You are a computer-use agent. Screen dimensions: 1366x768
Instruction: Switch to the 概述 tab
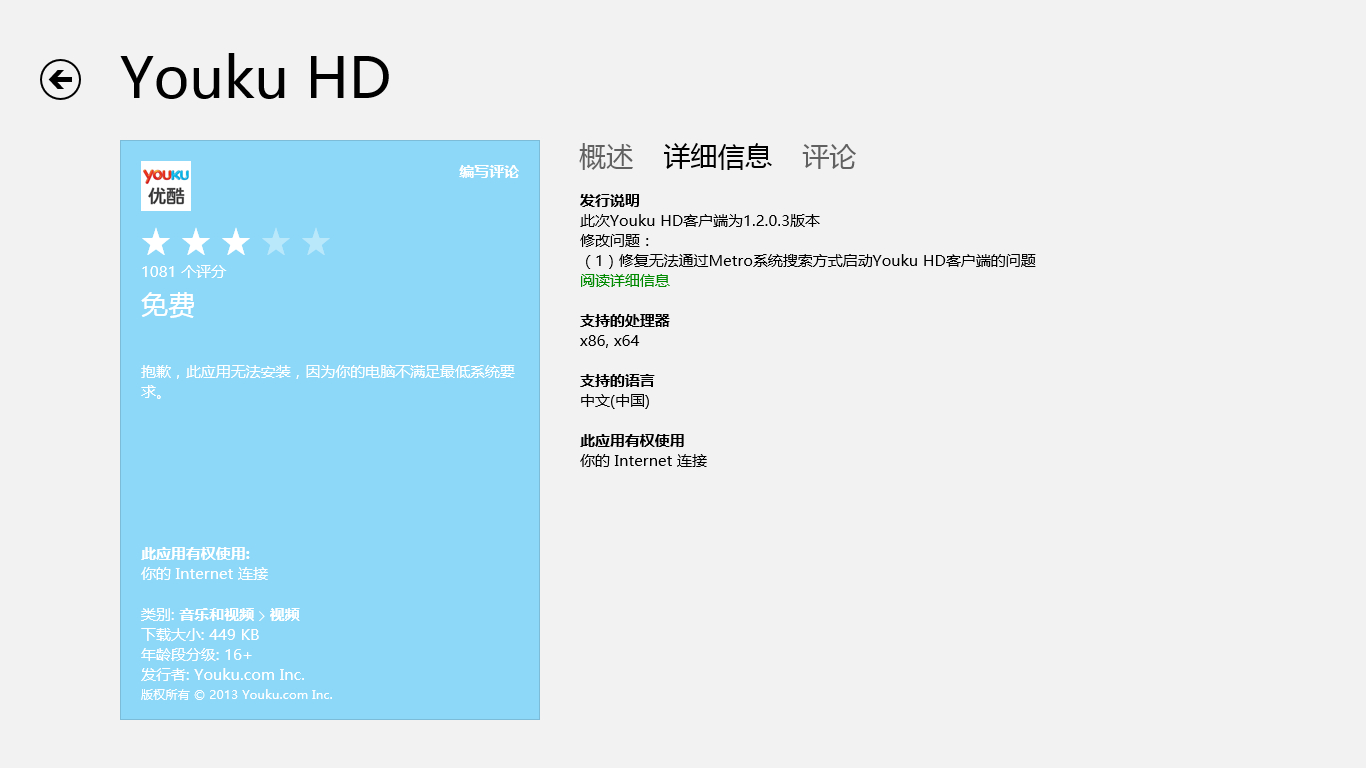click(606, 157)
